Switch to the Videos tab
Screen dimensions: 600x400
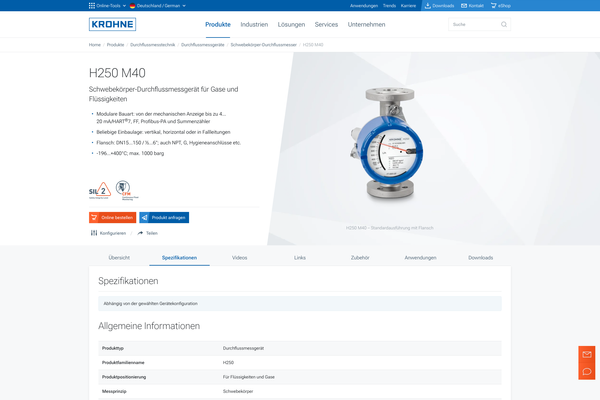tap(240, 258)
